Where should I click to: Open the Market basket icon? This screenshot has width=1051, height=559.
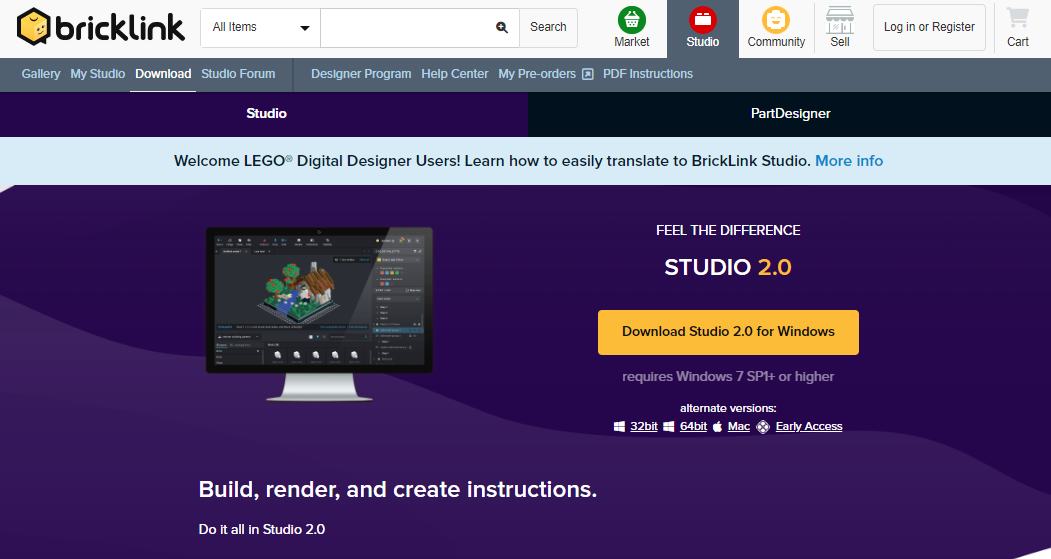tap(631, 20)
